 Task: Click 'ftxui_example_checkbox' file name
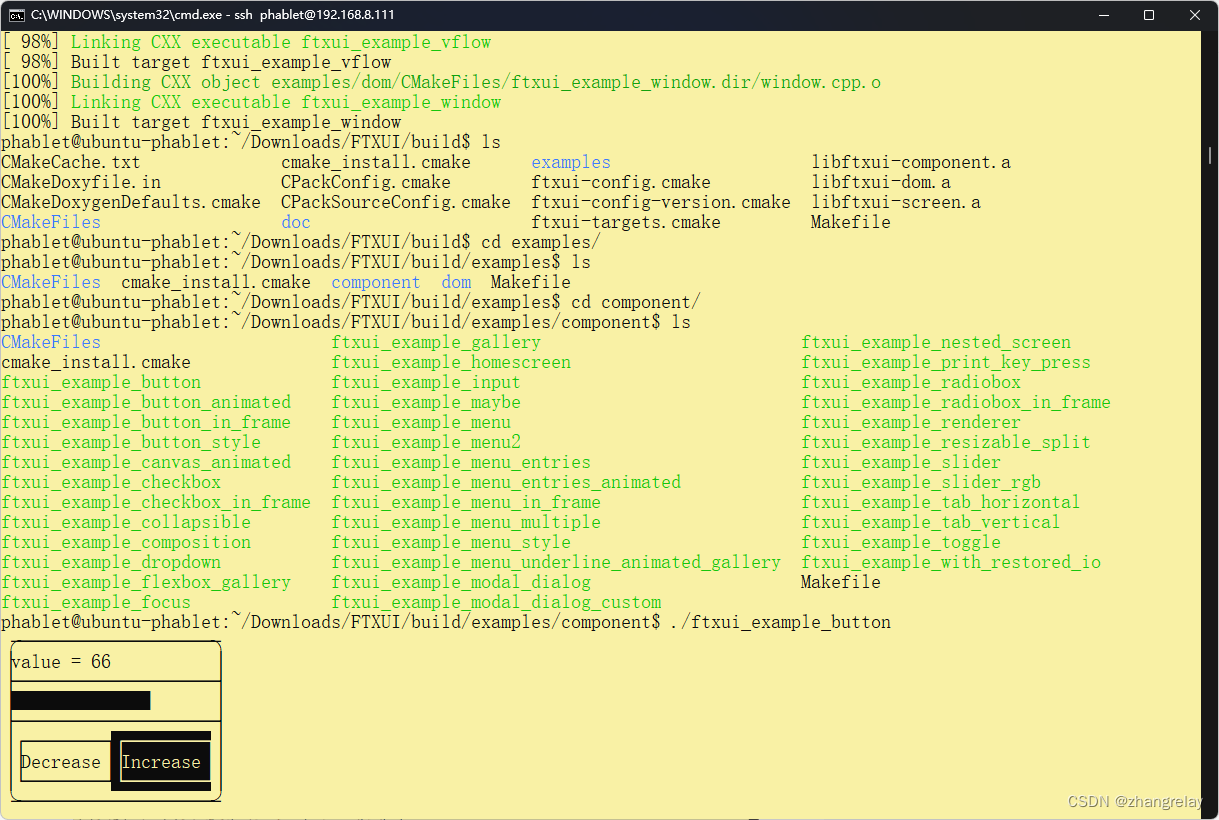click(x=111, y=482)
